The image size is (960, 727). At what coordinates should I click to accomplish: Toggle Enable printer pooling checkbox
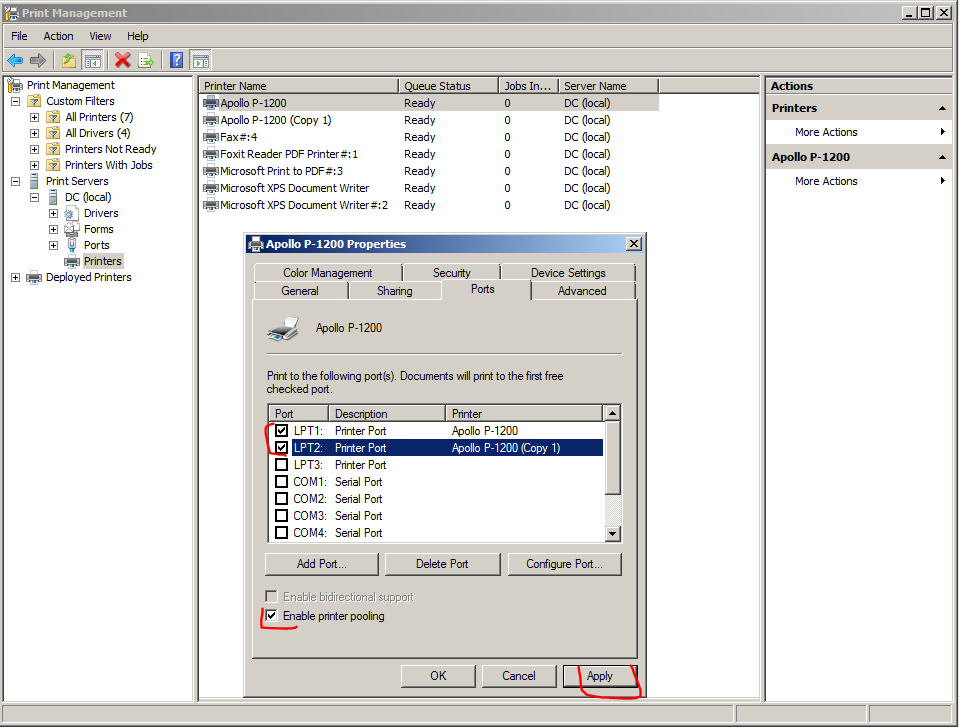coord(271,616)
